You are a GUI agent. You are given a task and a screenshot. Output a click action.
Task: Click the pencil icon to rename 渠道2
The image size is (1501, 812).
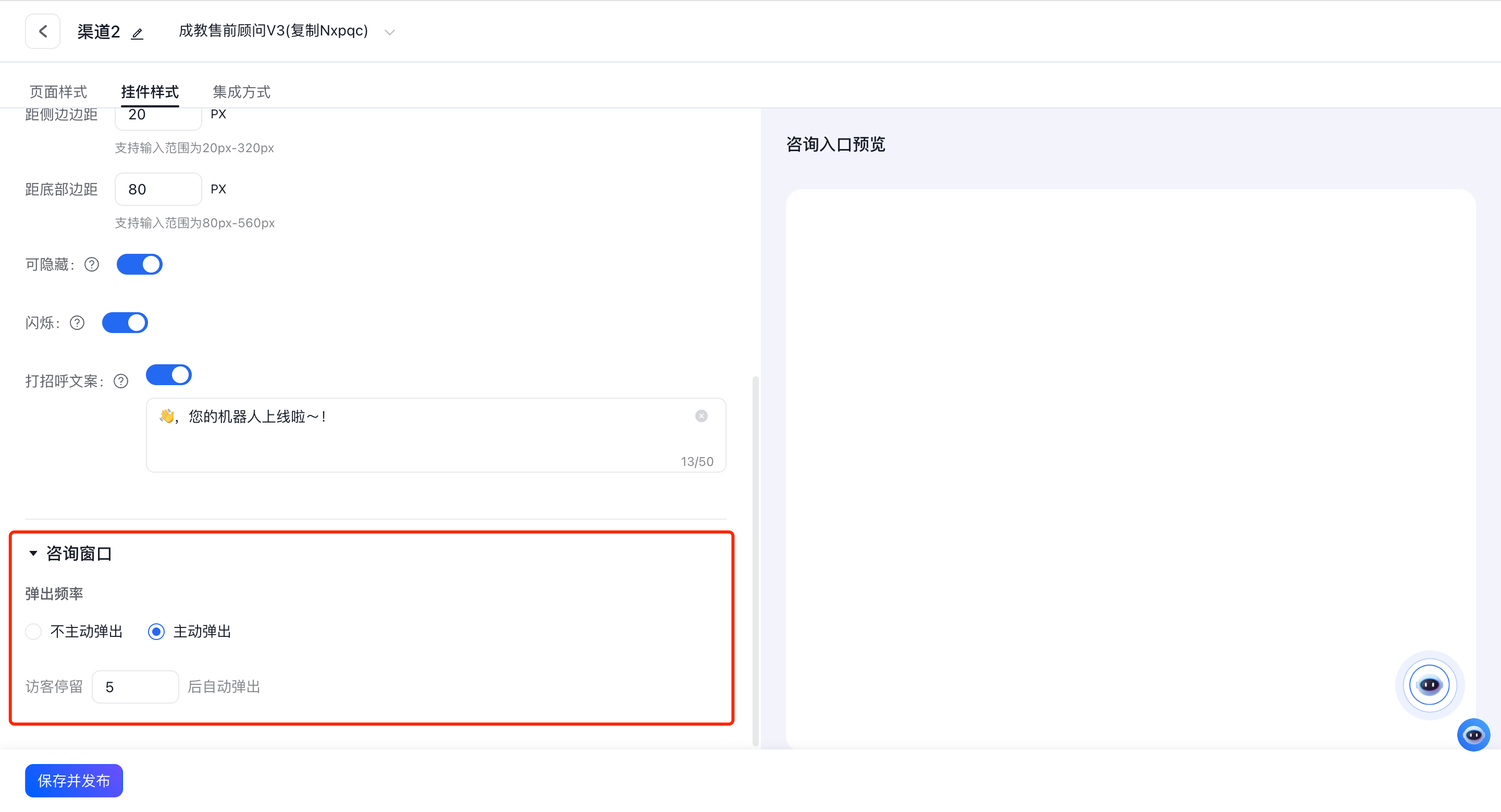coord(138,33)
